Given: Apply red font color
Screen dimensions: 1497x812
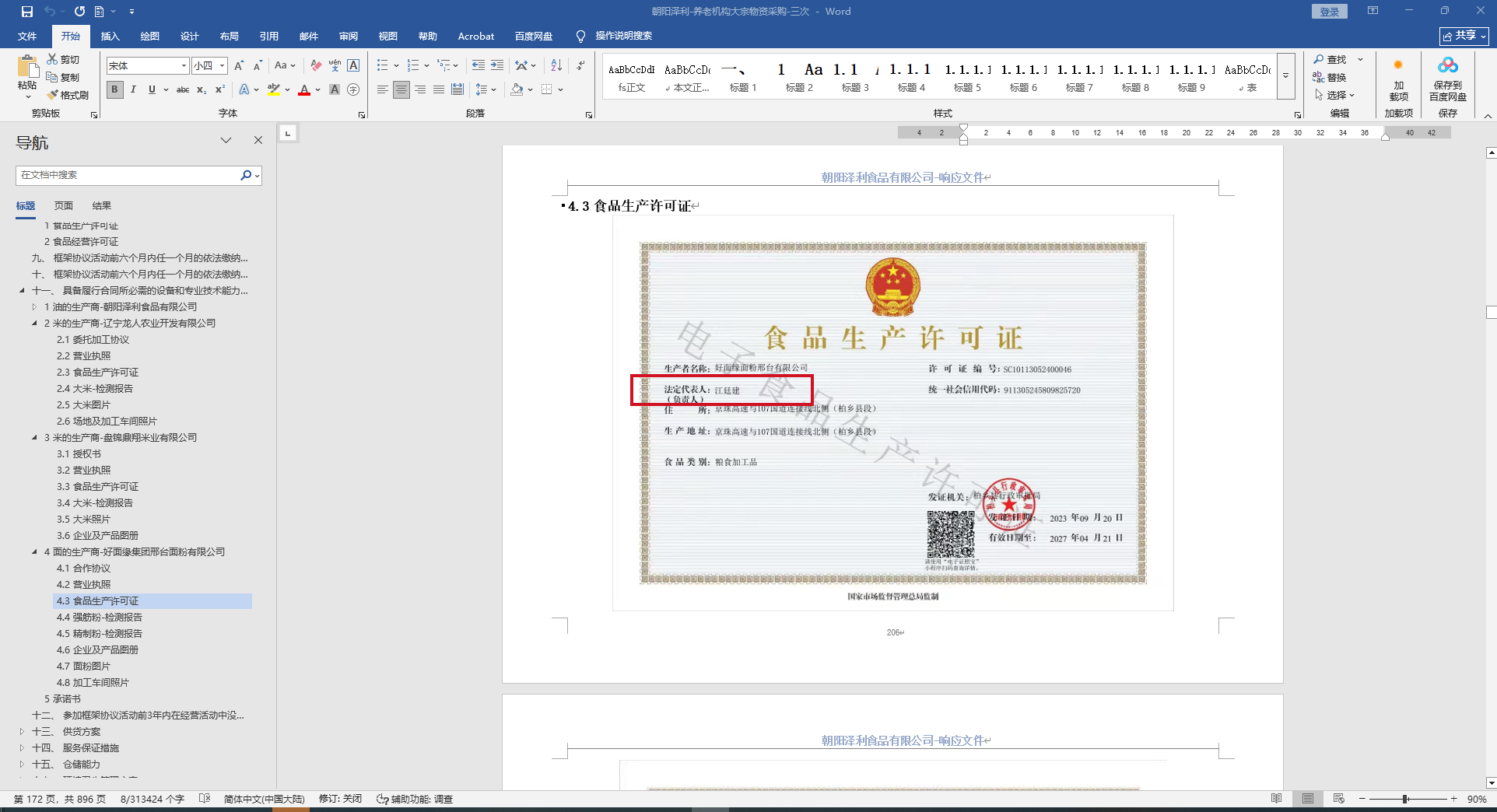Looking at the screenshot, I should click(x=304, y=89).
